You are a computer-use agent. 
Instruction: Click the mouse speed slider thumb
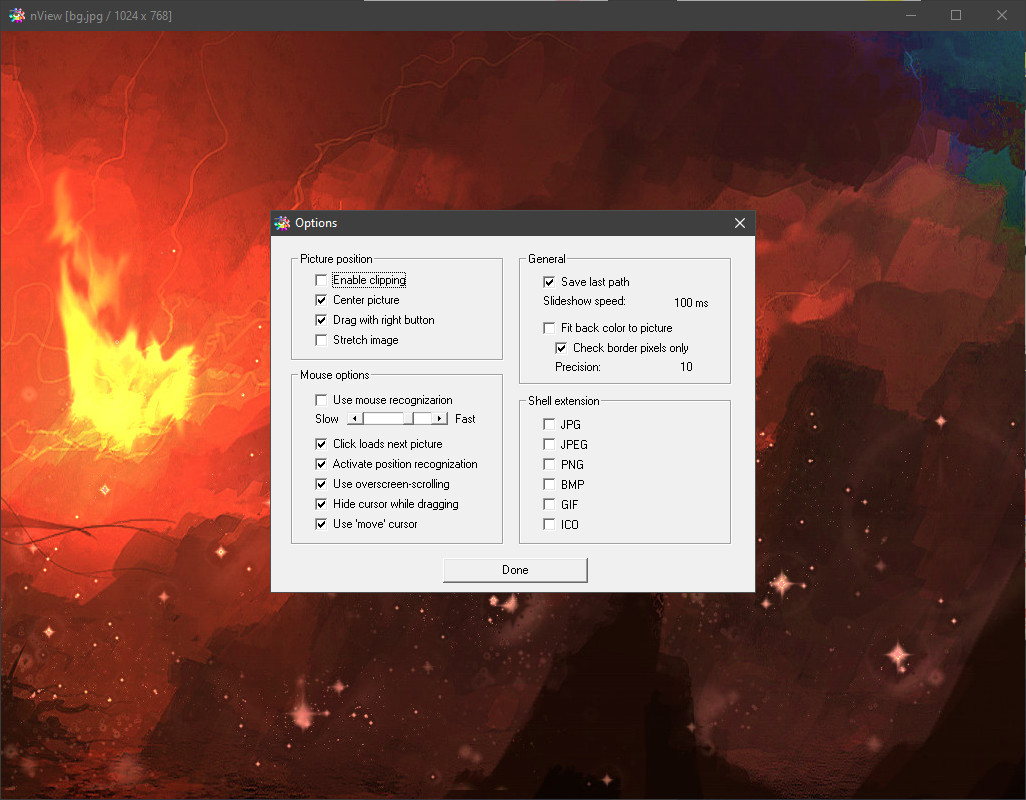408,419
